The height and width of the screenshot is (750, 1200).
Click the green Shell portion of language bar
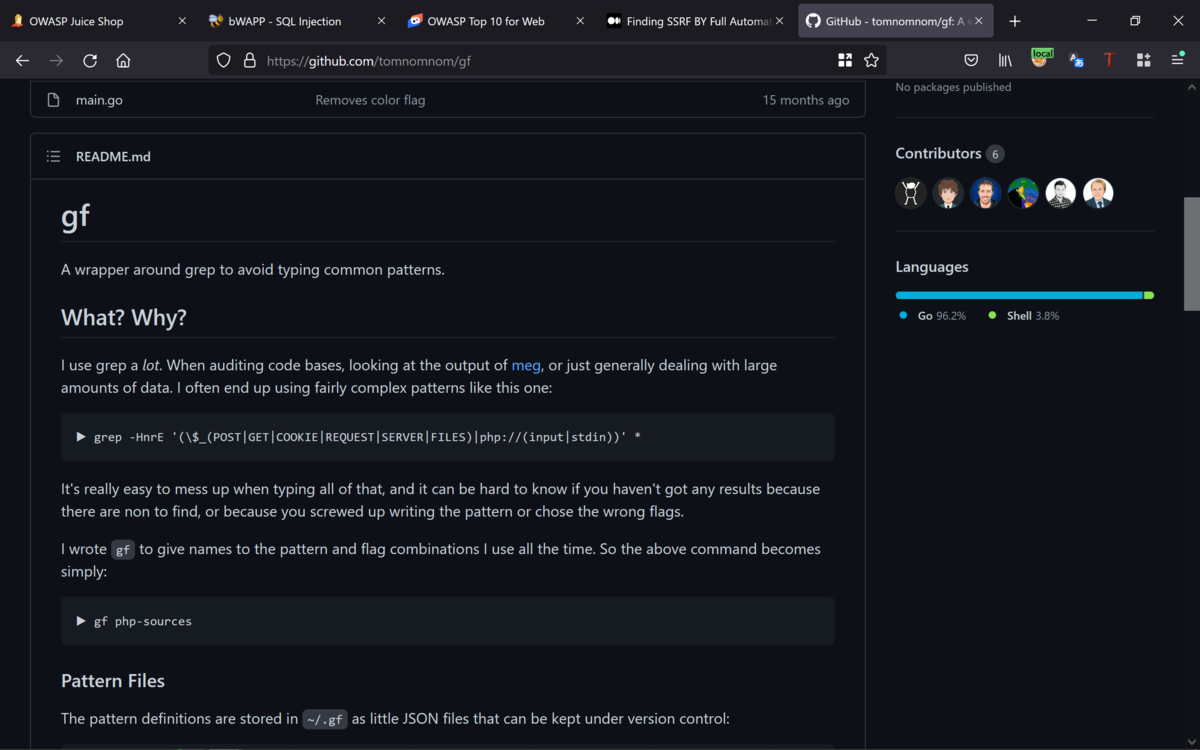[x=1149, y=295]
